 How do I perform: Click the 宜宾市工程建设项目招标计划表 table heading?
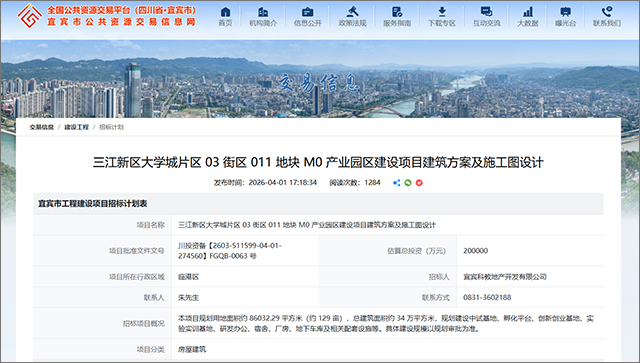[x=93, y=203]
